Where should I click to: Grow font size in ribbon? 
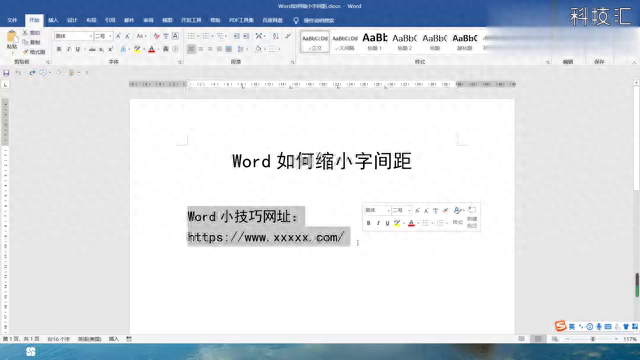118,36
